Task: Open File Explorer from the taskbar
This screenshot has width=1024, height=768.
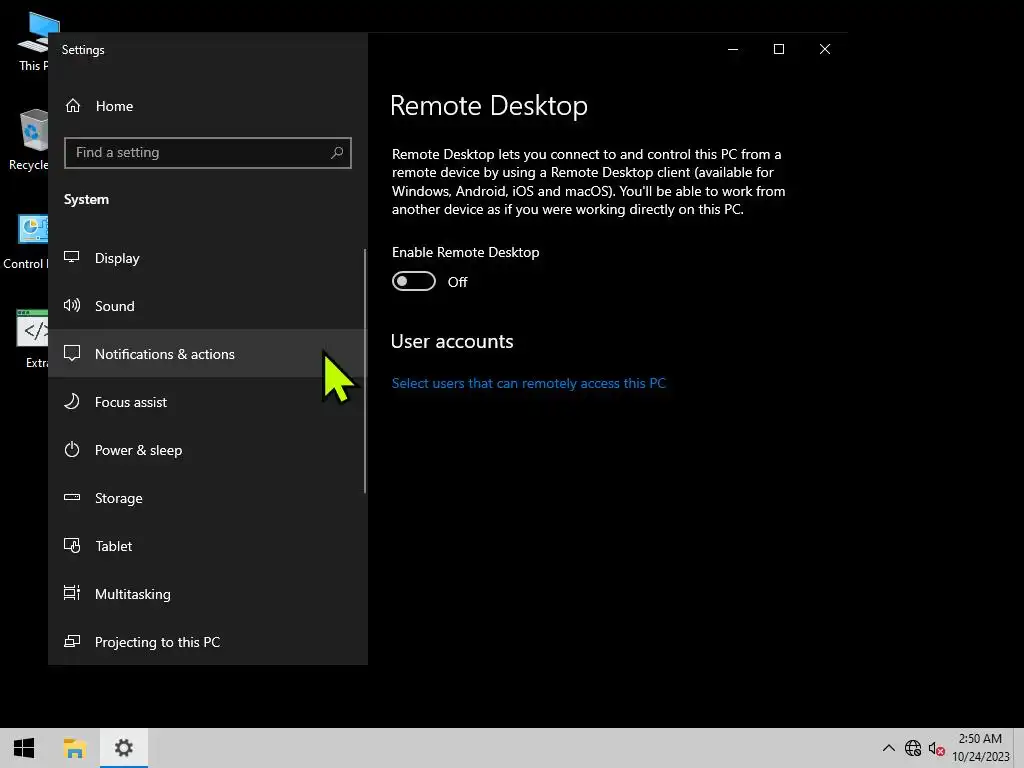Action: pyautogui.click(x=74, y=748)
